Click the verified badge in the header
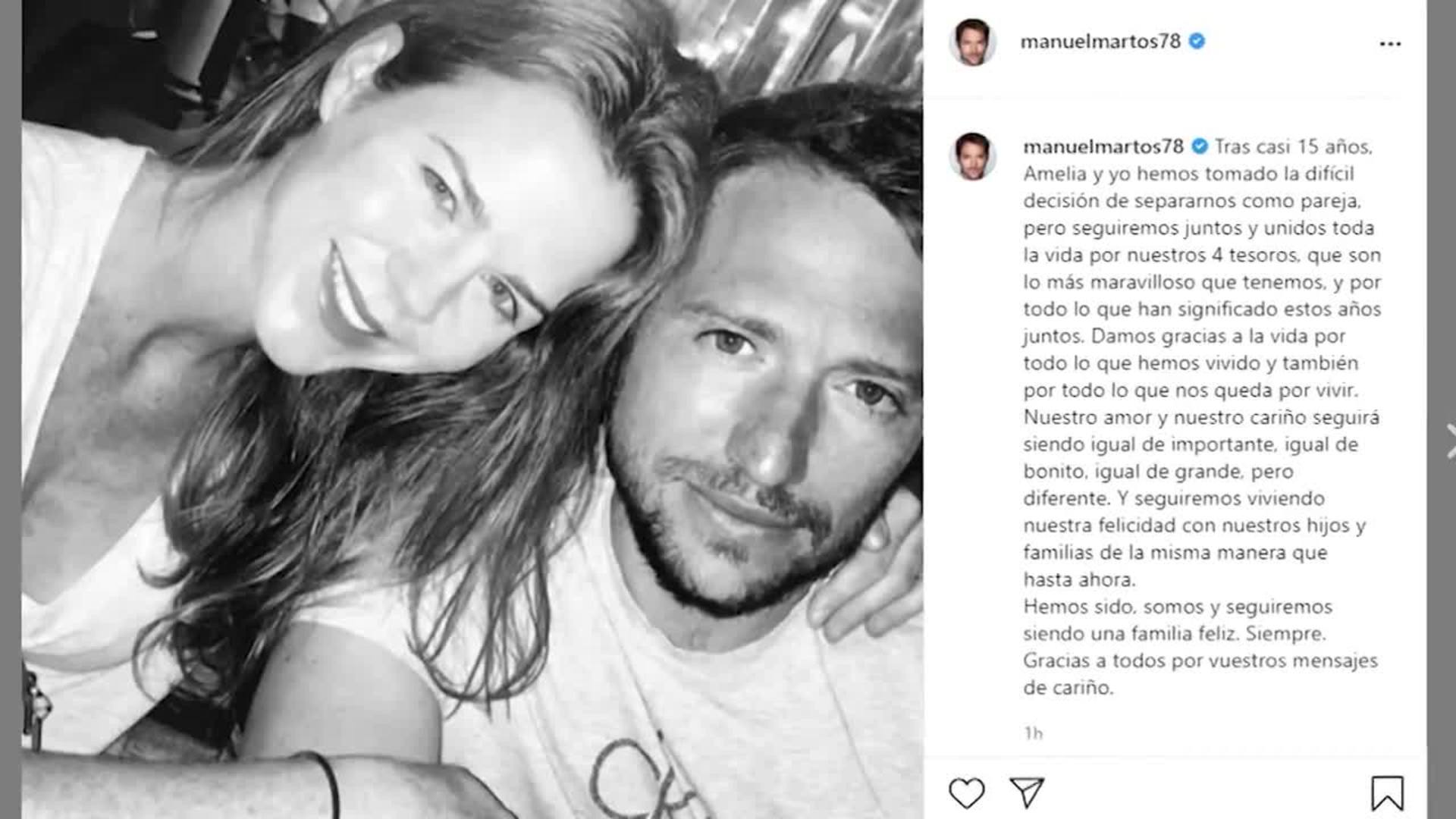1456x819 pixels. [1197, 41]
